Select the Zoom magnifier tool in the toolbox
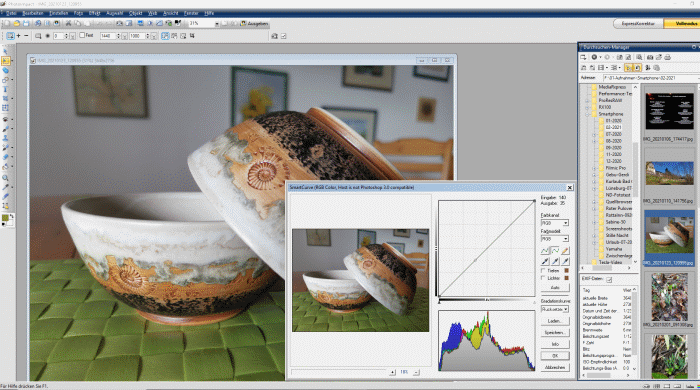The width and height of the screenshot is (700, 390). [5, 177]
